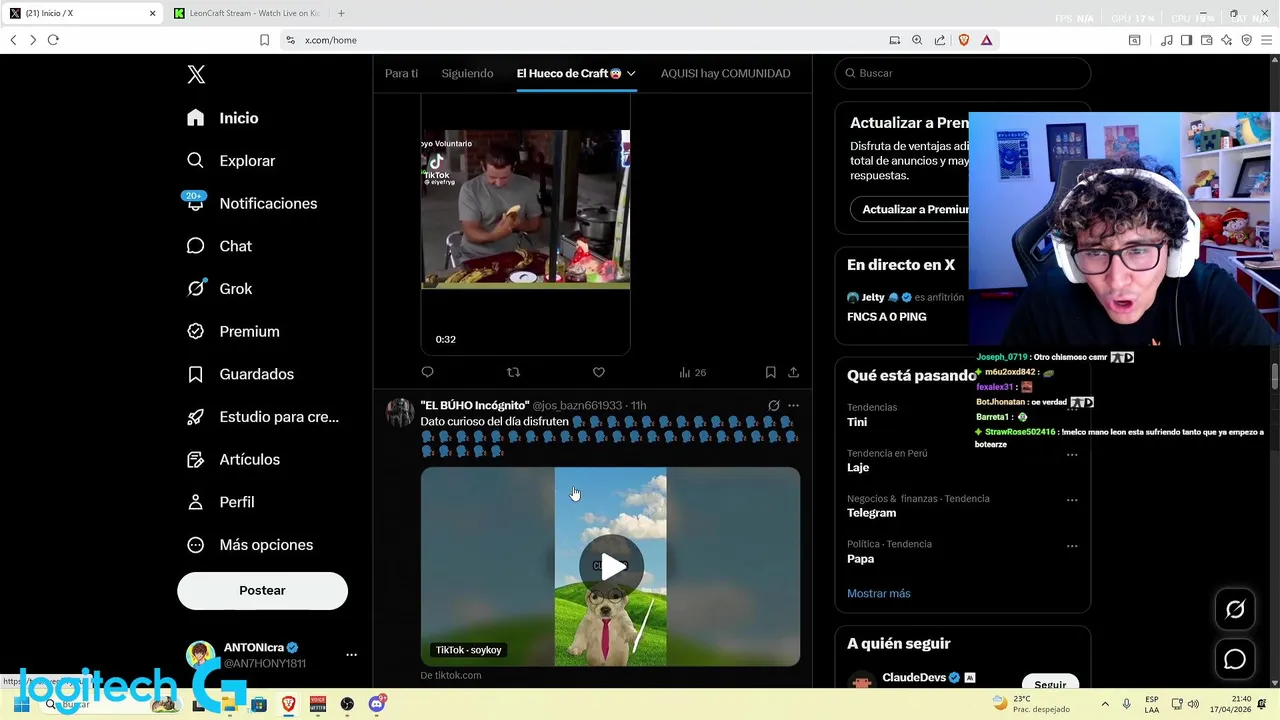Screen dimensions: 1280x720
Task: Open Brave VPN shield icon
Action: pos(1246,40)
